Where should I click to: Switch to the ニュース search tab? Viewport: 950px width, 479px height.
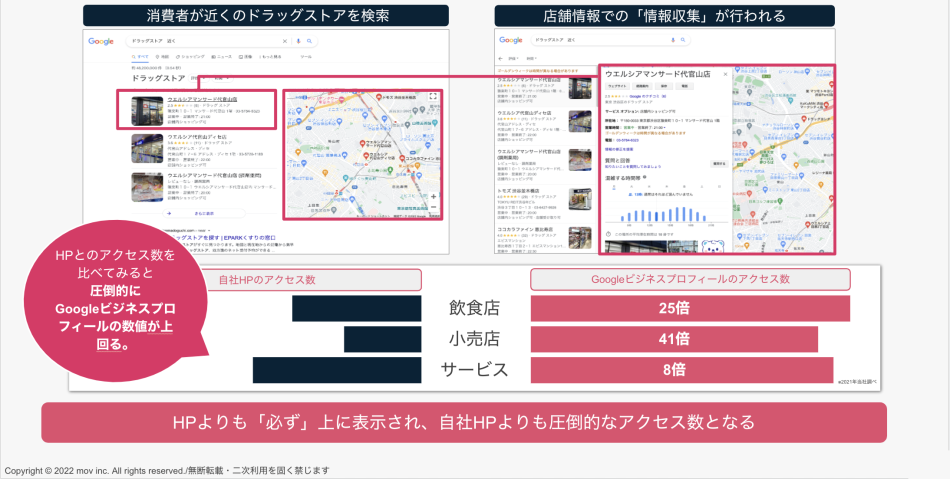click(222, 57)
